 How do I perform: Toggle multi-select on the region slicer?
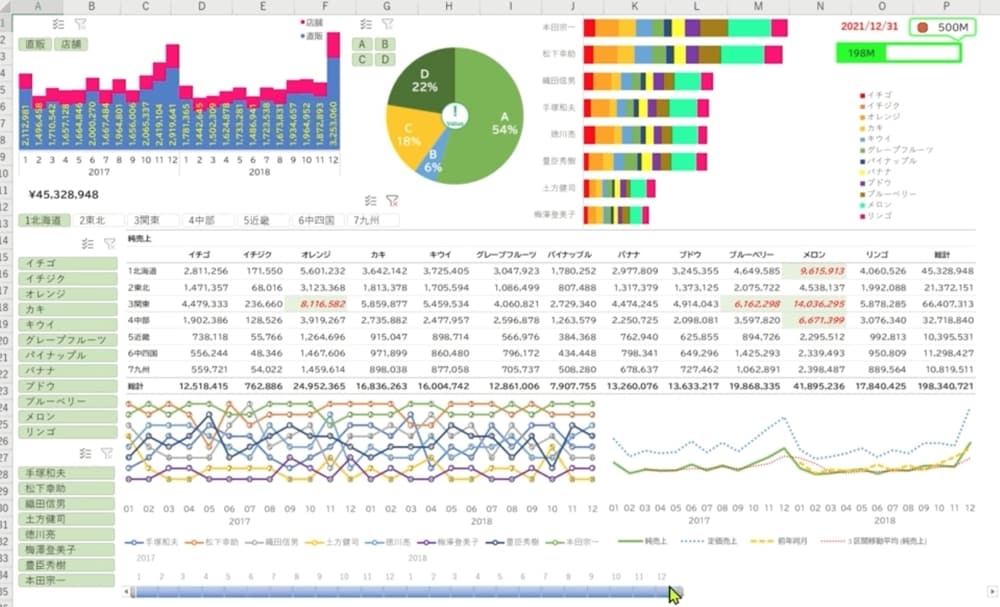(x=371, y=201)
